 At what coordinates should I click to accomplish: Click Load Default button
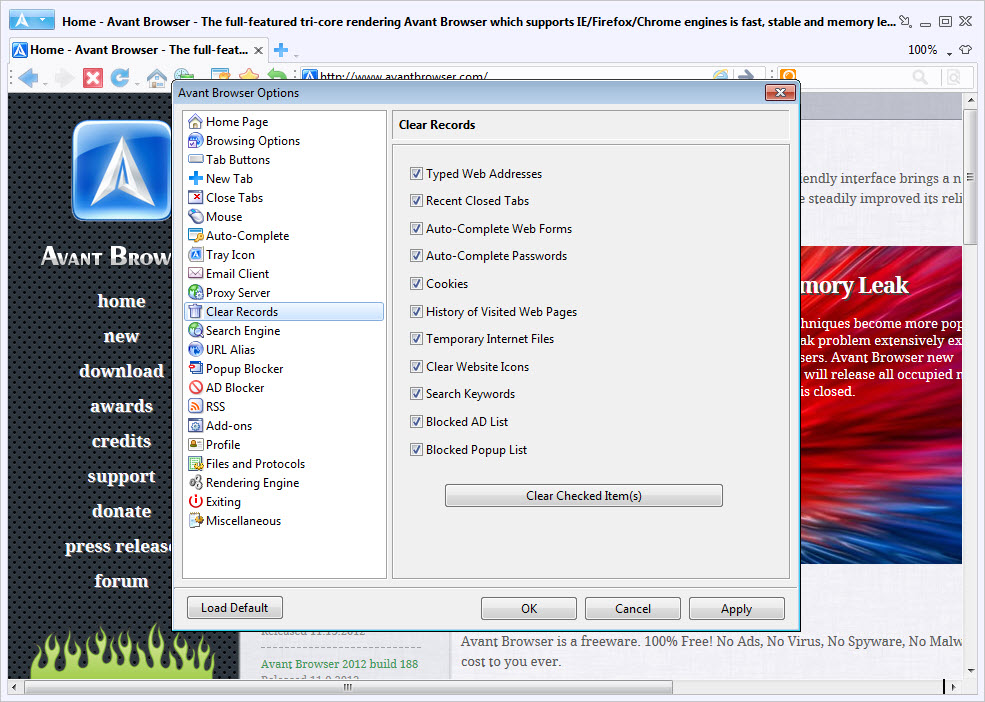[234, 608]
